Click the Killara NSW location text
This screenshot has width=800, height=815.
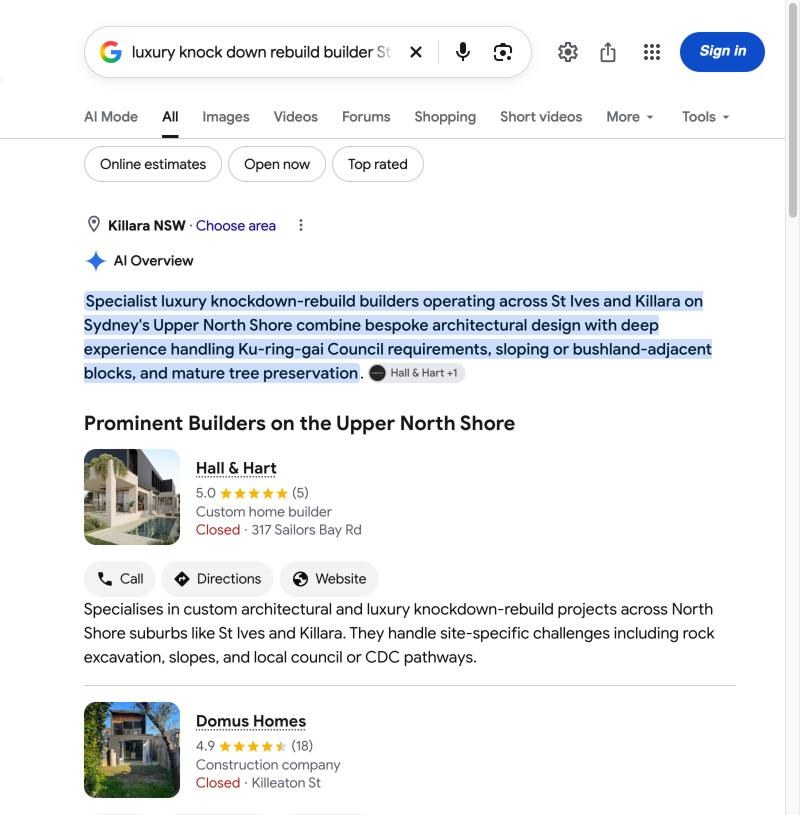[x=147, y=226]
